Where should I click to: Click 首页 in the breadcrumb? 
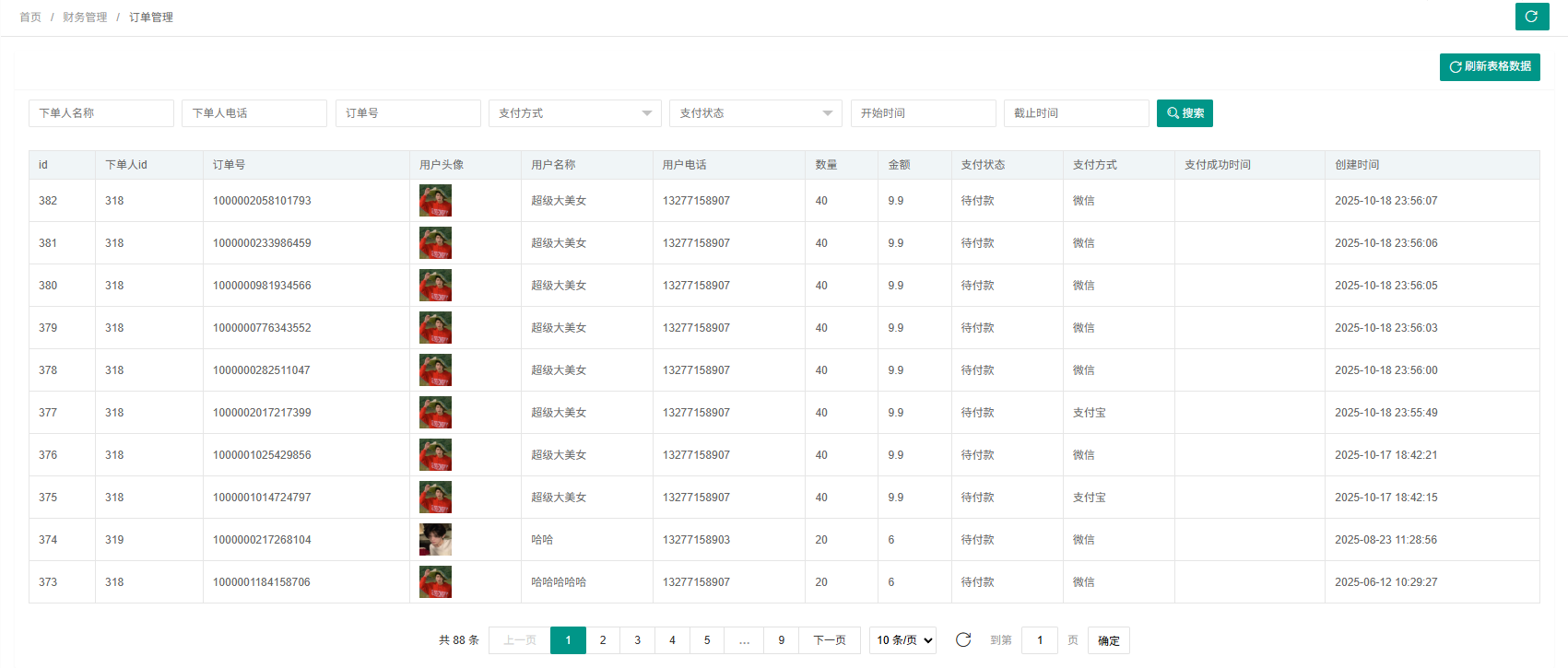coord(30,18)
